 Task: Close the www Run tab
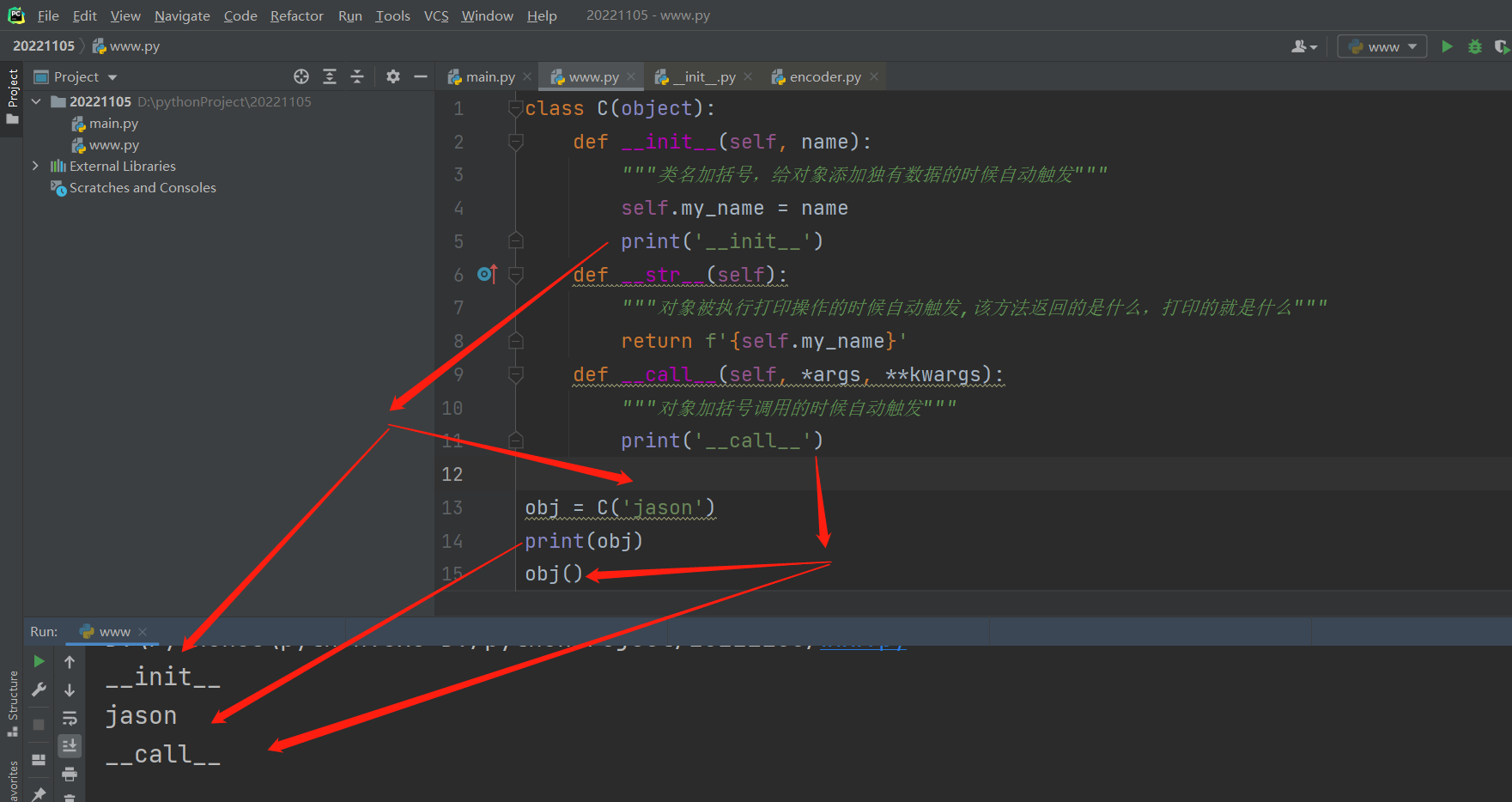(143, 632)
